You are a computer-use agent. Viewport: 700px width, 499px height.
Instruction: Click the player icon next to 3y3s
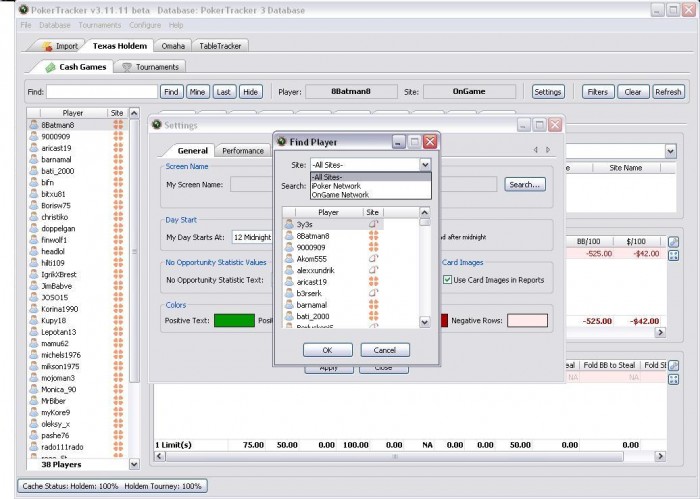tap(289, 224)
